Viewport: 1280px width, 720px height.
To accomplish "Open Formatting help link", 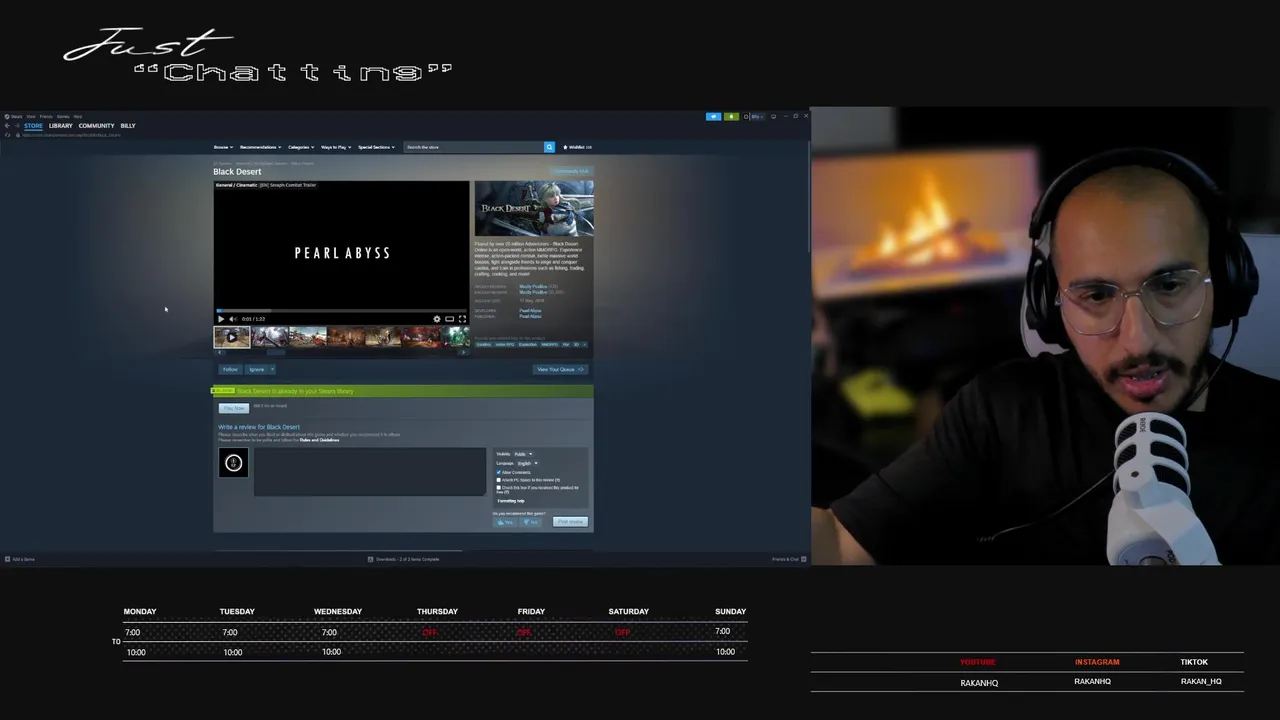I will (511, 501).
